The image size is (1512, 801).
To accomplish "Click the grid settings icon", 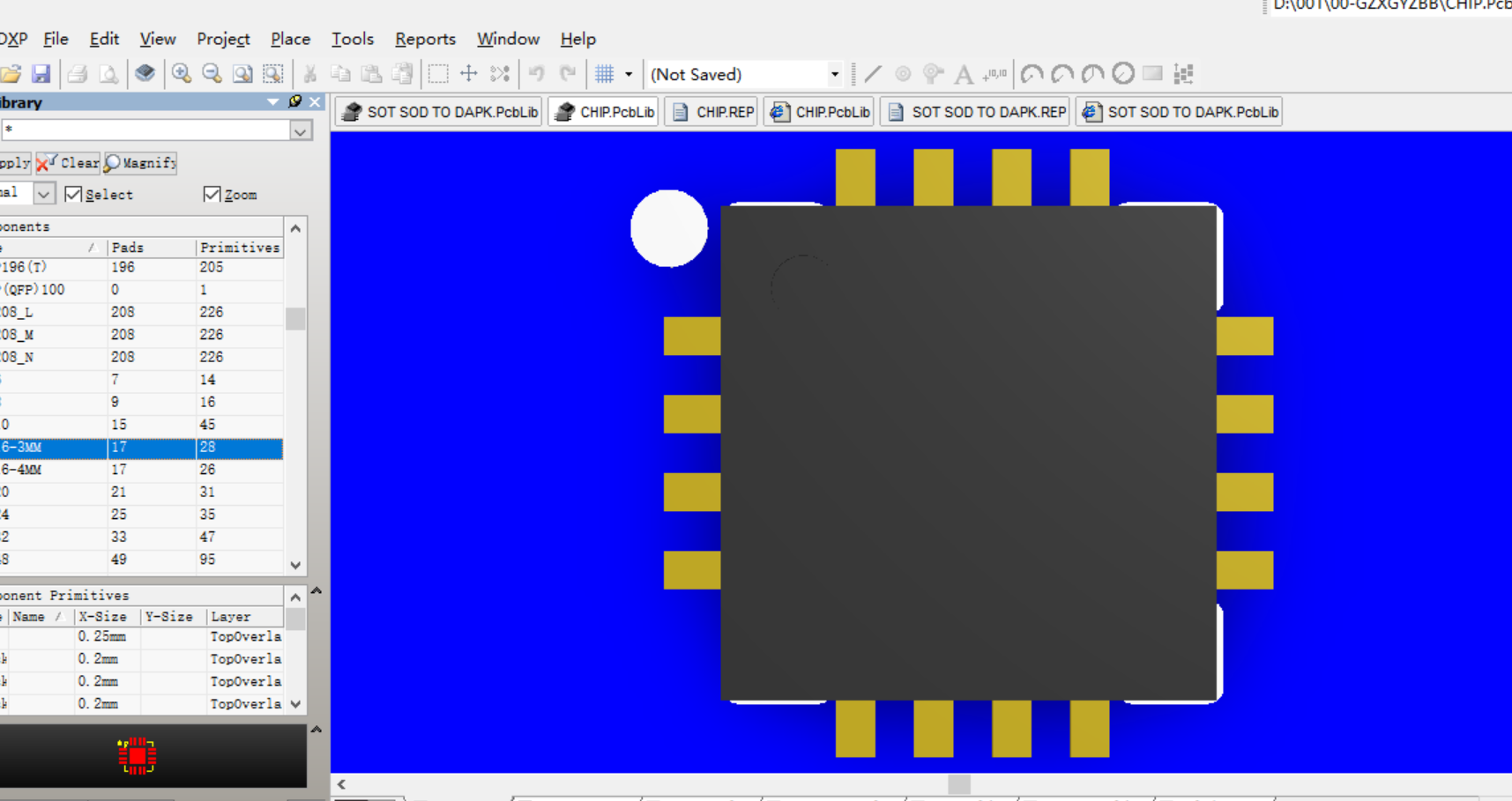I will pos(604,74).
